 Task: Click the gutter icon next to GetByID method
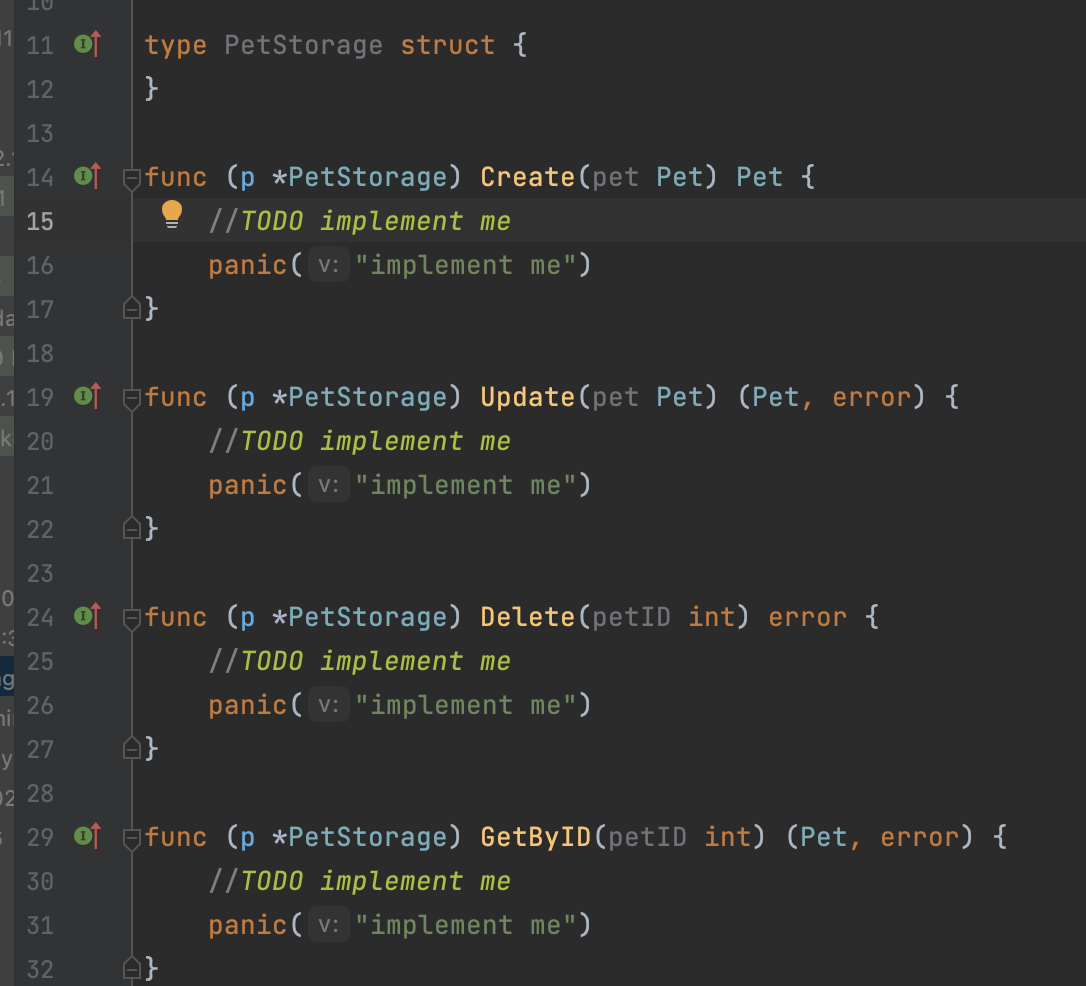pyautogui.click(x=87, y=837)
